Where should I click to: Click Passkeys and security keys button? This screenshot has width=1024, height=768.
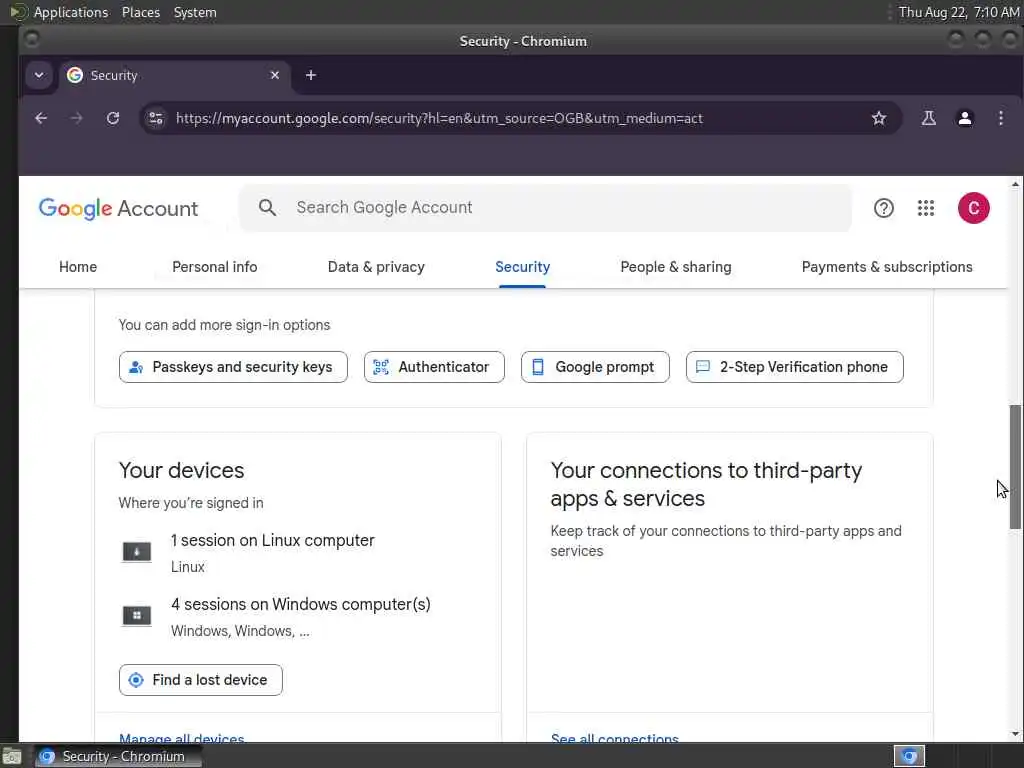233,367
